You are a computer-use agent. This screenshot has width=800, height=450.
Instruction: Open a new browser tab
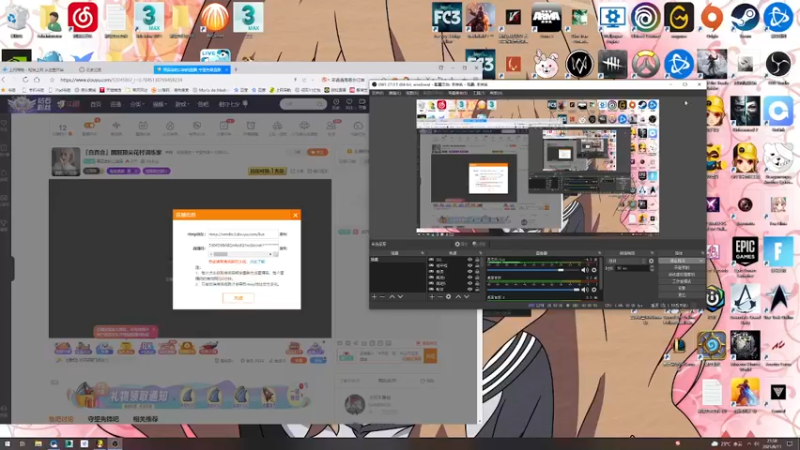pos(236,69)
